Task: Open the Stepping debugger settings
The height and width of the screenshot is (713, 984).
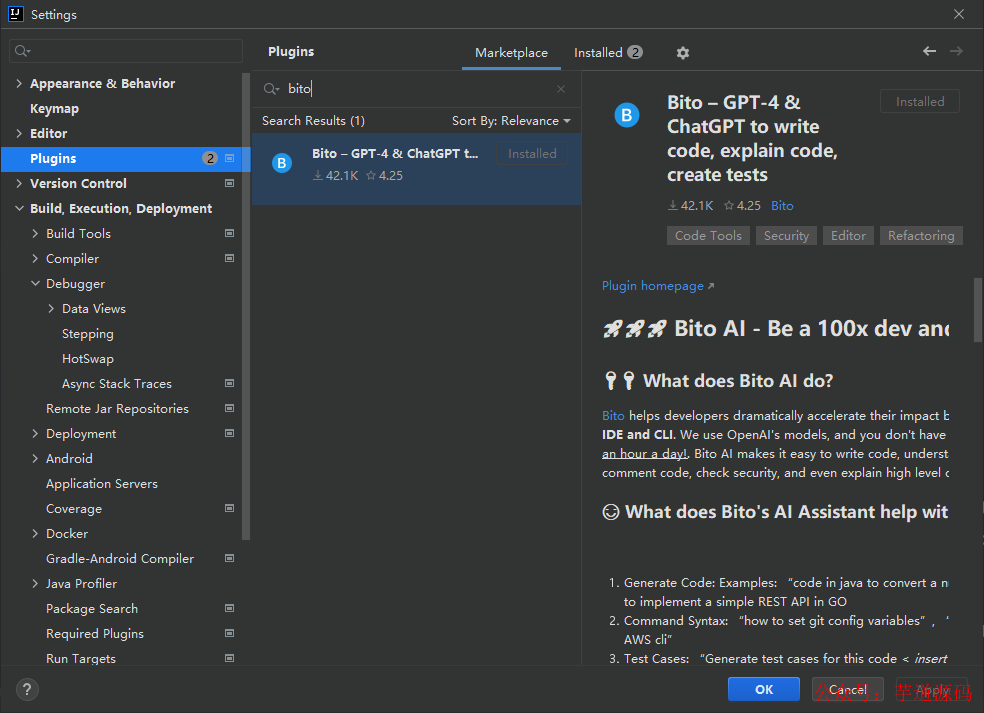Action: coord(88,334)
